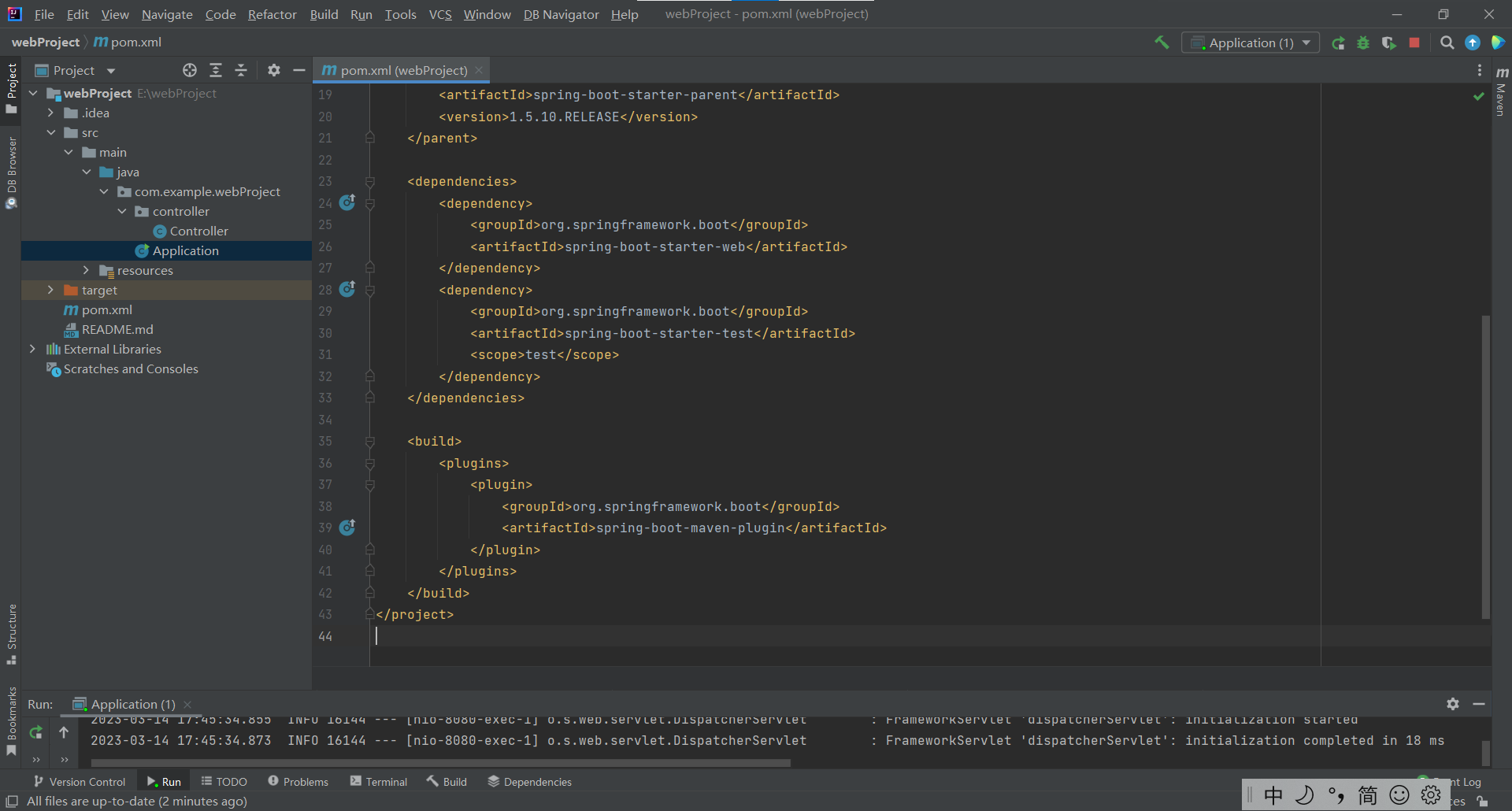Toggle the DB Browser side panel

(x=12, y=172)
